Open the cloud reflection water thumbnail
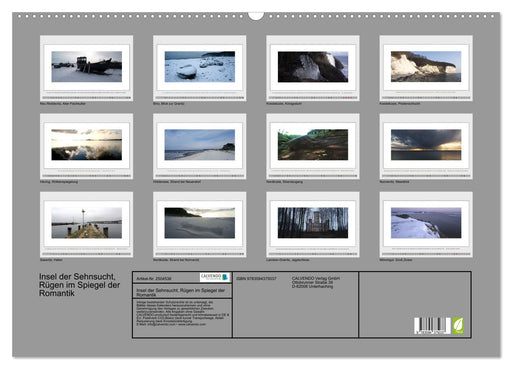Image resolution: width=512 pixels, height=369 pixels. pos(86,146)
